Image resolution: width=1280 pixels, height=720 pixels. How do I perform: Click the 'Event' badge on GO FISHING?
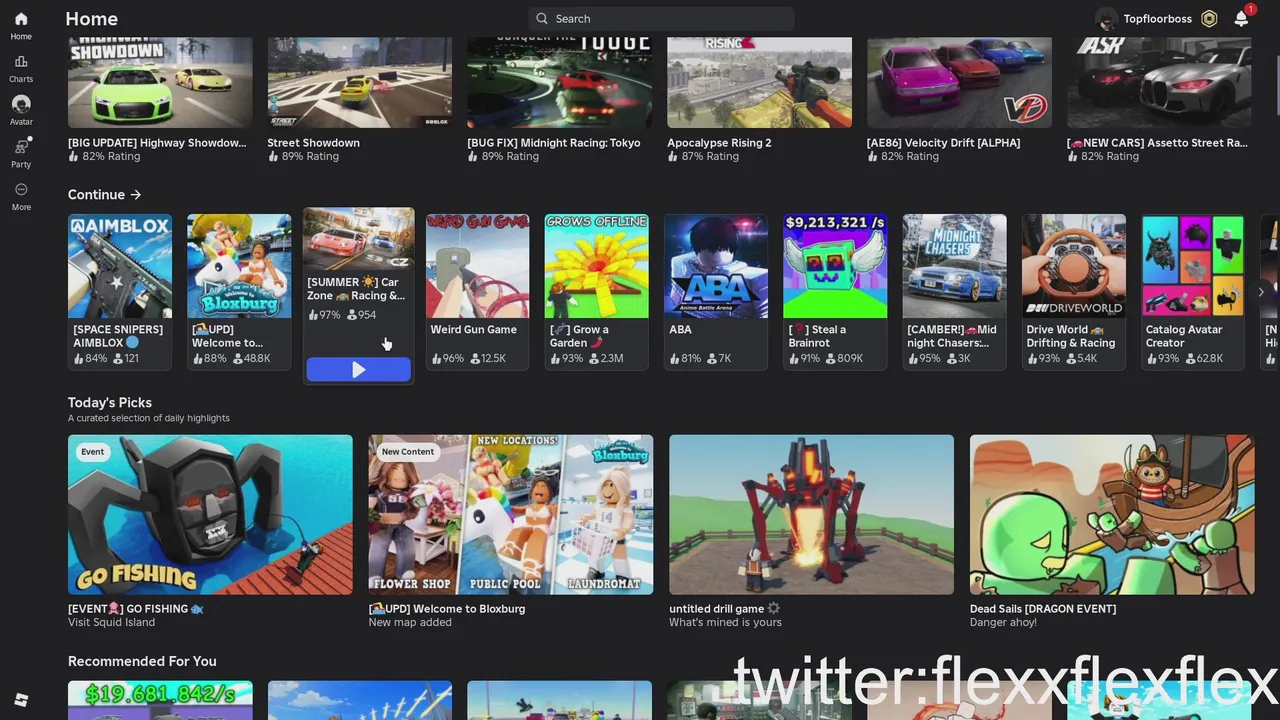point(92,452)
